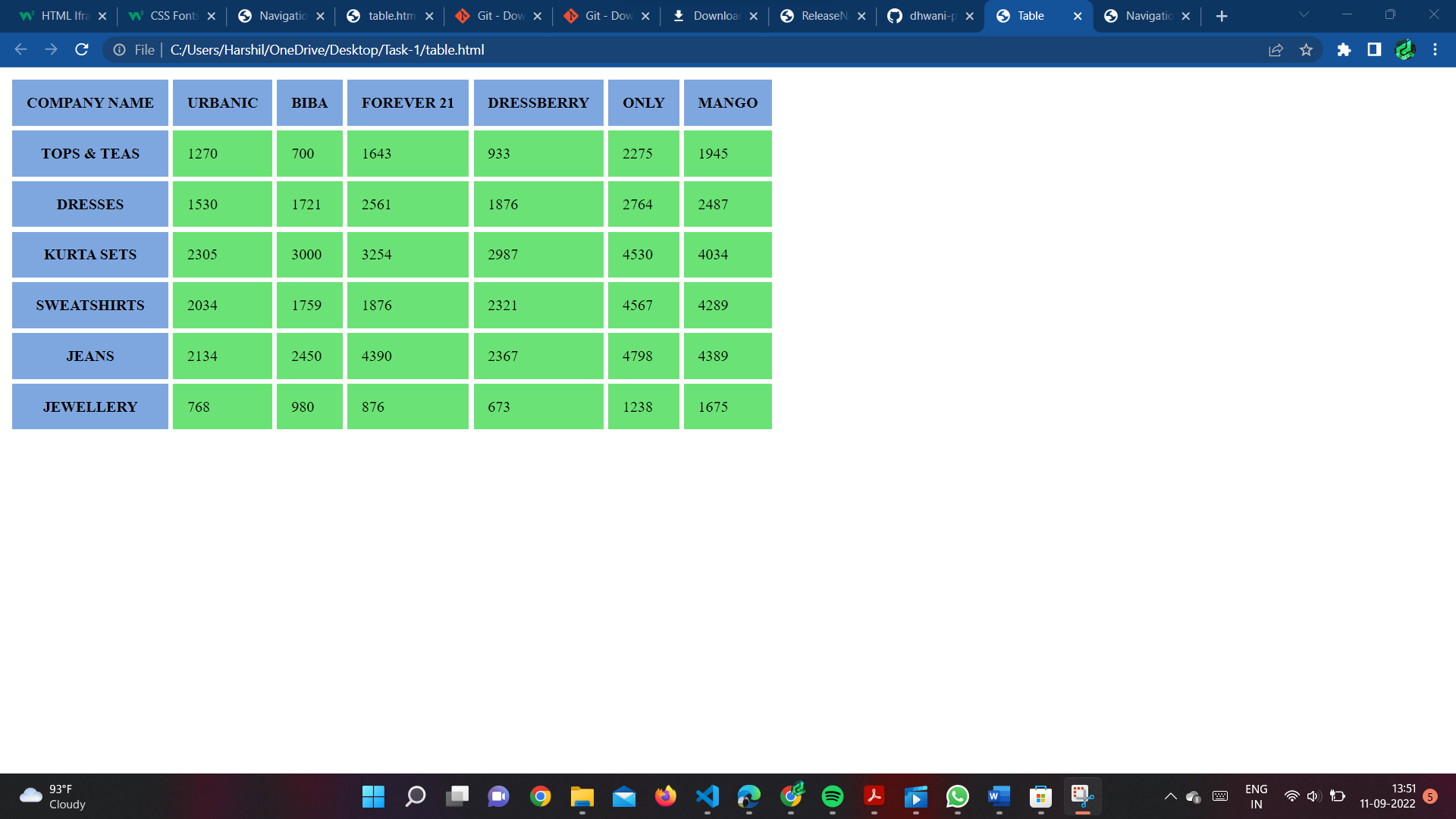Viewport: 1456px width, 819px height.
Task: Click the forward navigation button
Action: coord(51,50)
